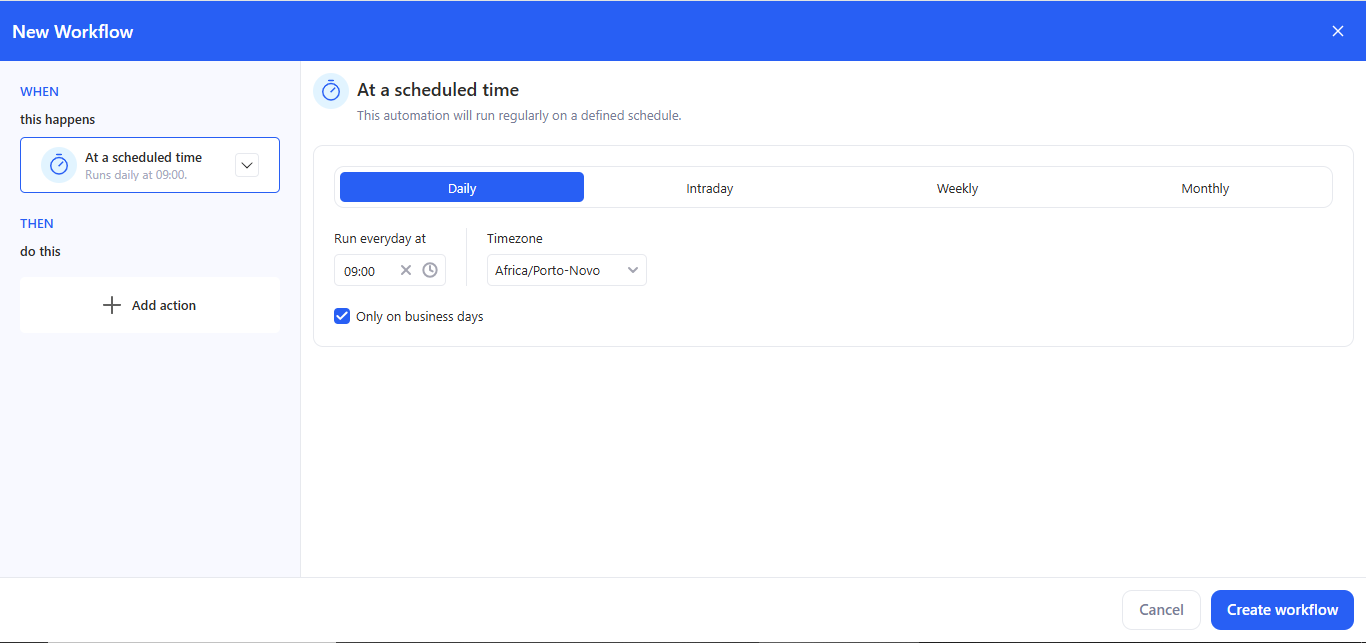Cancel the workflow creation
The height and width of the screenshot is (643, 1366).
(1161, 609)
